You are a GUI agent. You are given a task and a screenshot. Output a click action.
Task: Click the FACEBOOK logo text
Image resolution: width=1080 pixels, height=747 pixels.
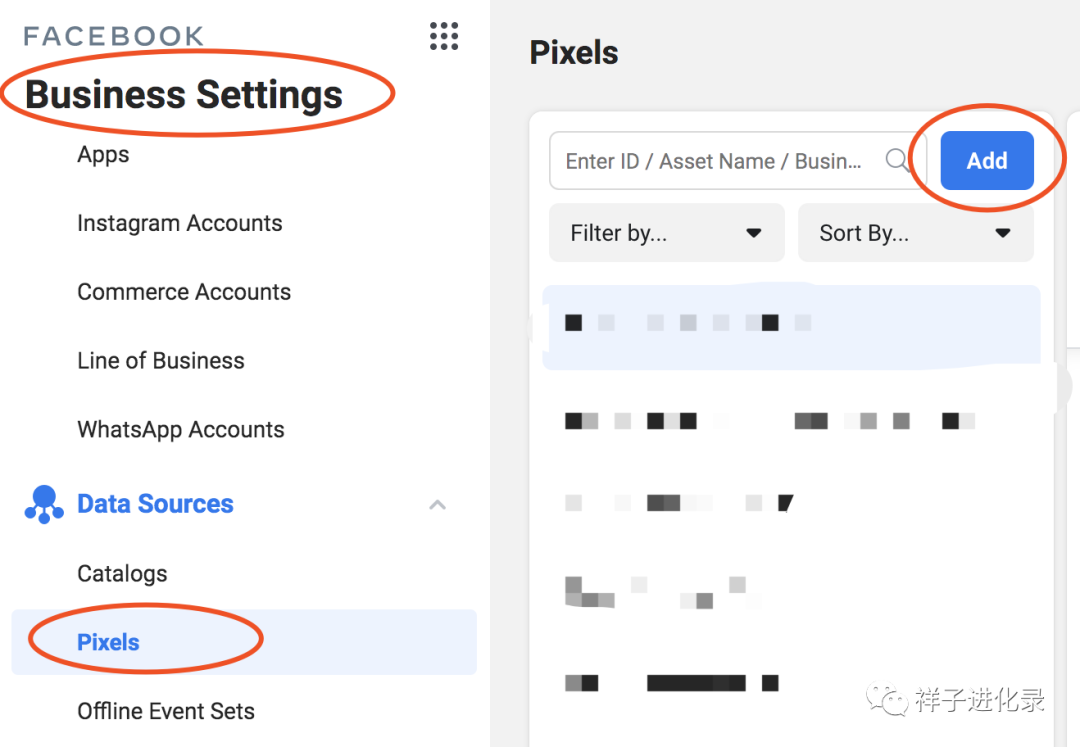113,35
